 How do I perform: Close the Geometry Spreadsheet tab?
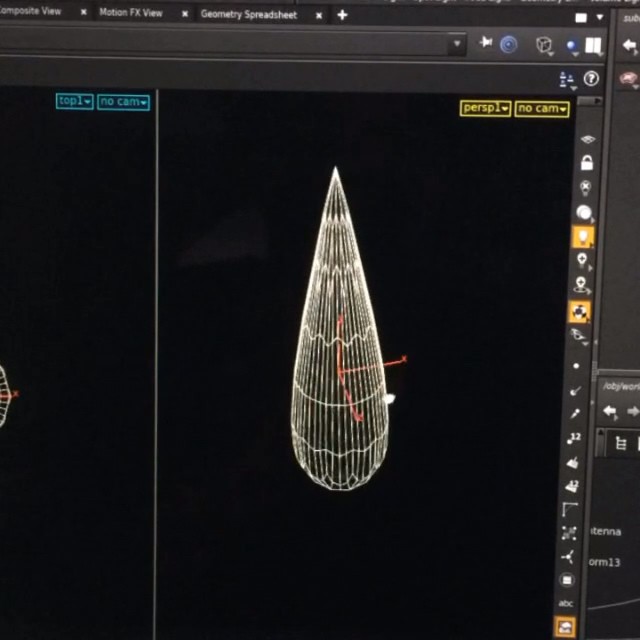(x=319, y=15)
